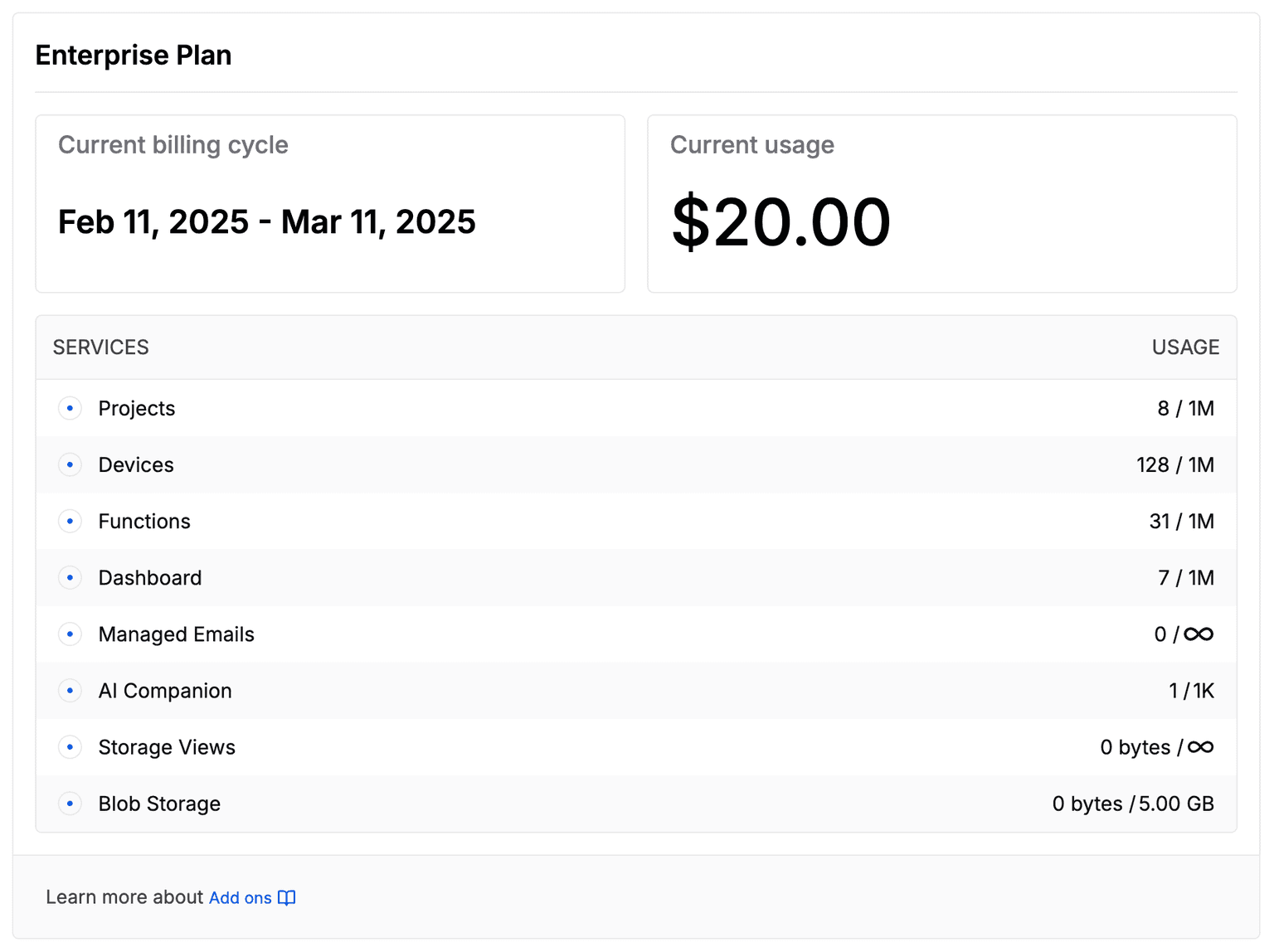Click the dot icon beside Blob Storage
The image size is (1274, 952).
(70, 803)
